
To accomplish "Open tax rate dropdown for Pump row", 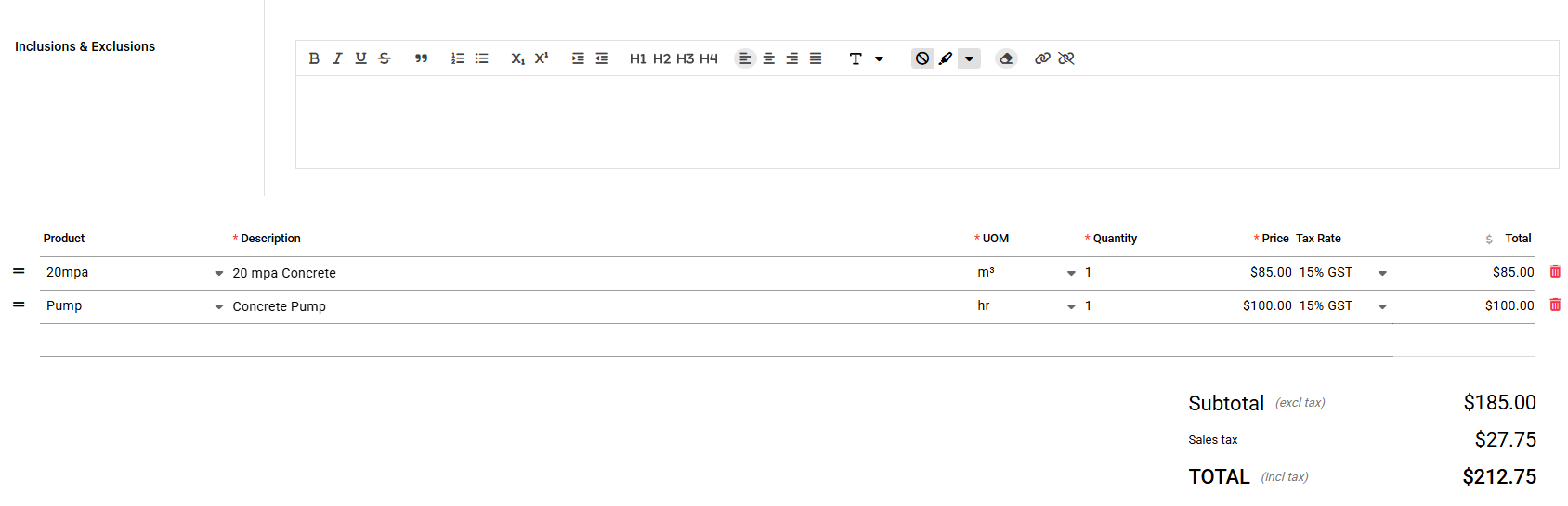I will tap(1382, 306).
